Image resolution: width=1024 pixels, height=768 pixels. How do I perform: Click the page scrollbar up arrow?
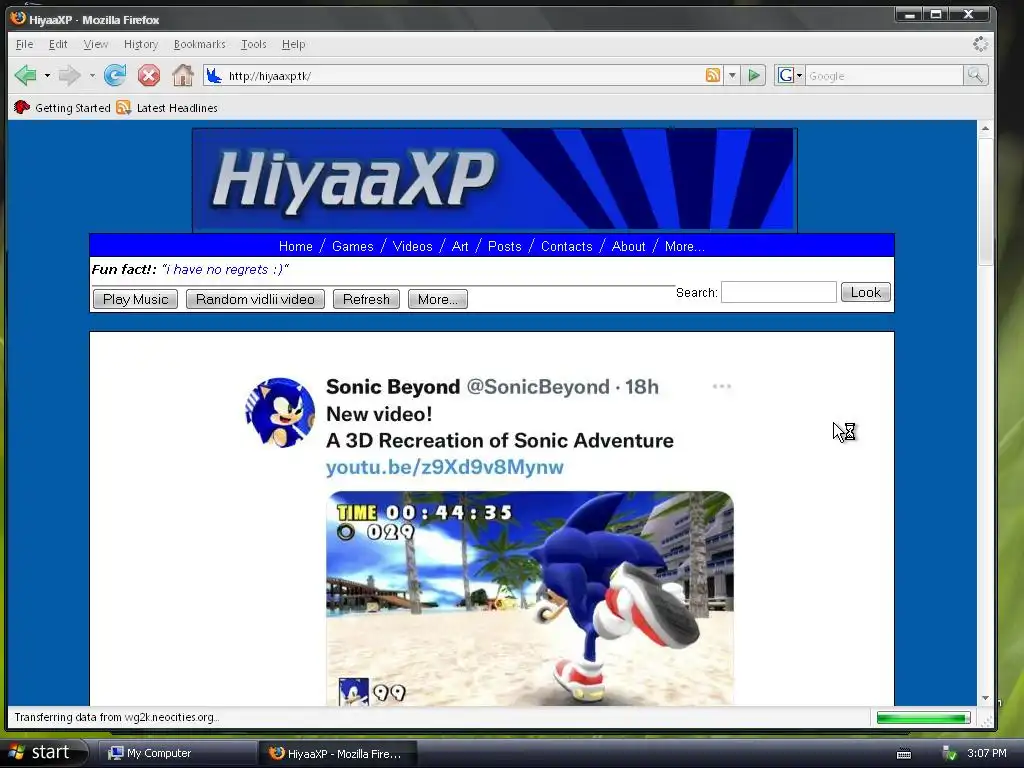tap(985, 129)
